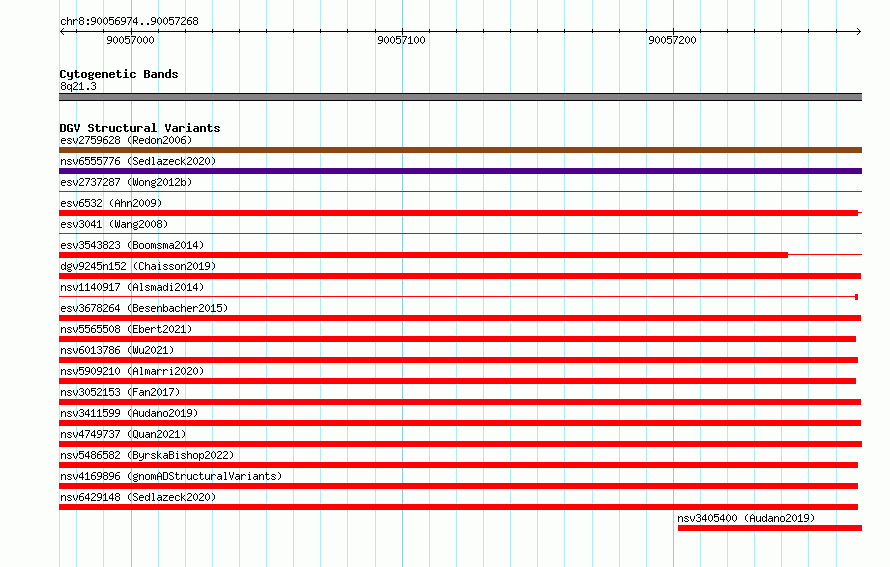Click the gray 8q21.3 cytogenetic band
Screen dimensions: 890x567
coord(460,97)
